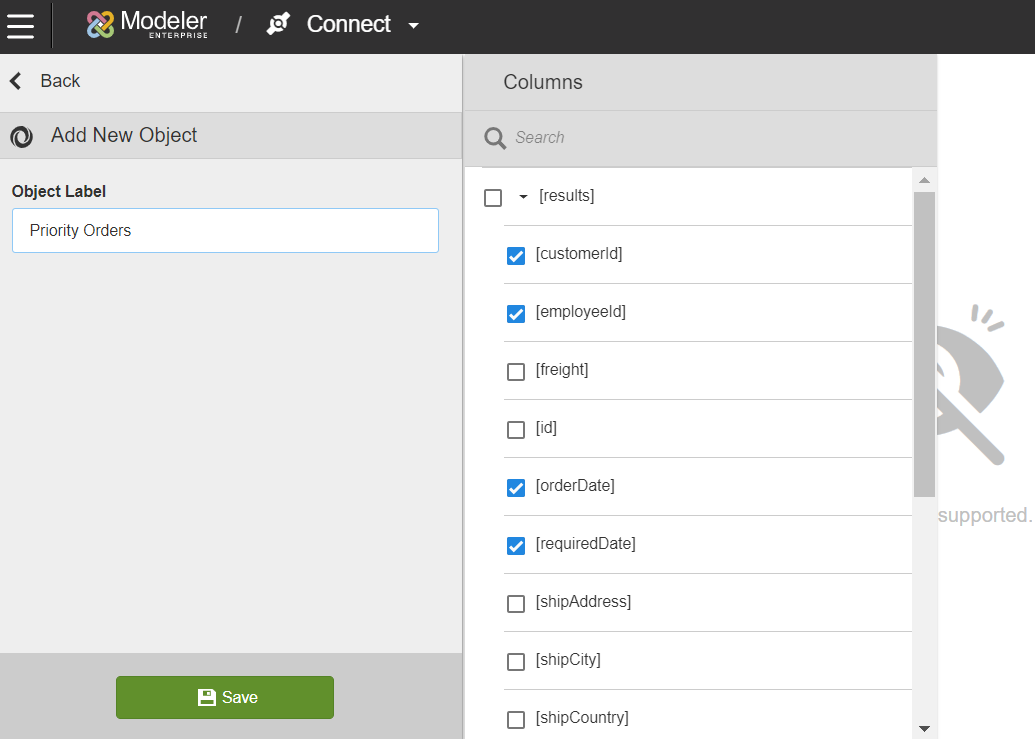Click the Object Label text field
1035x739 pixels.
tap(225, 231)
